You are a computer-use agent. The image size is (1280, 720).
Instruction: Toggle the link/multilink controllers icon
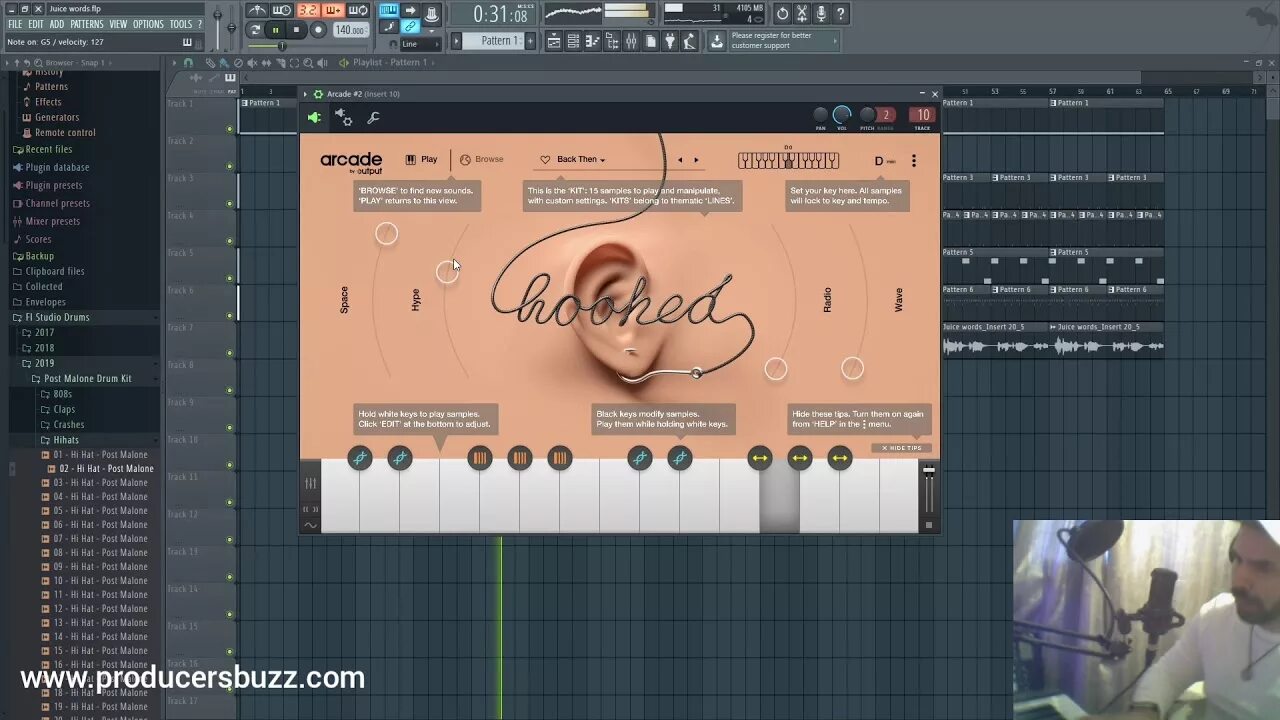[410, 27]
